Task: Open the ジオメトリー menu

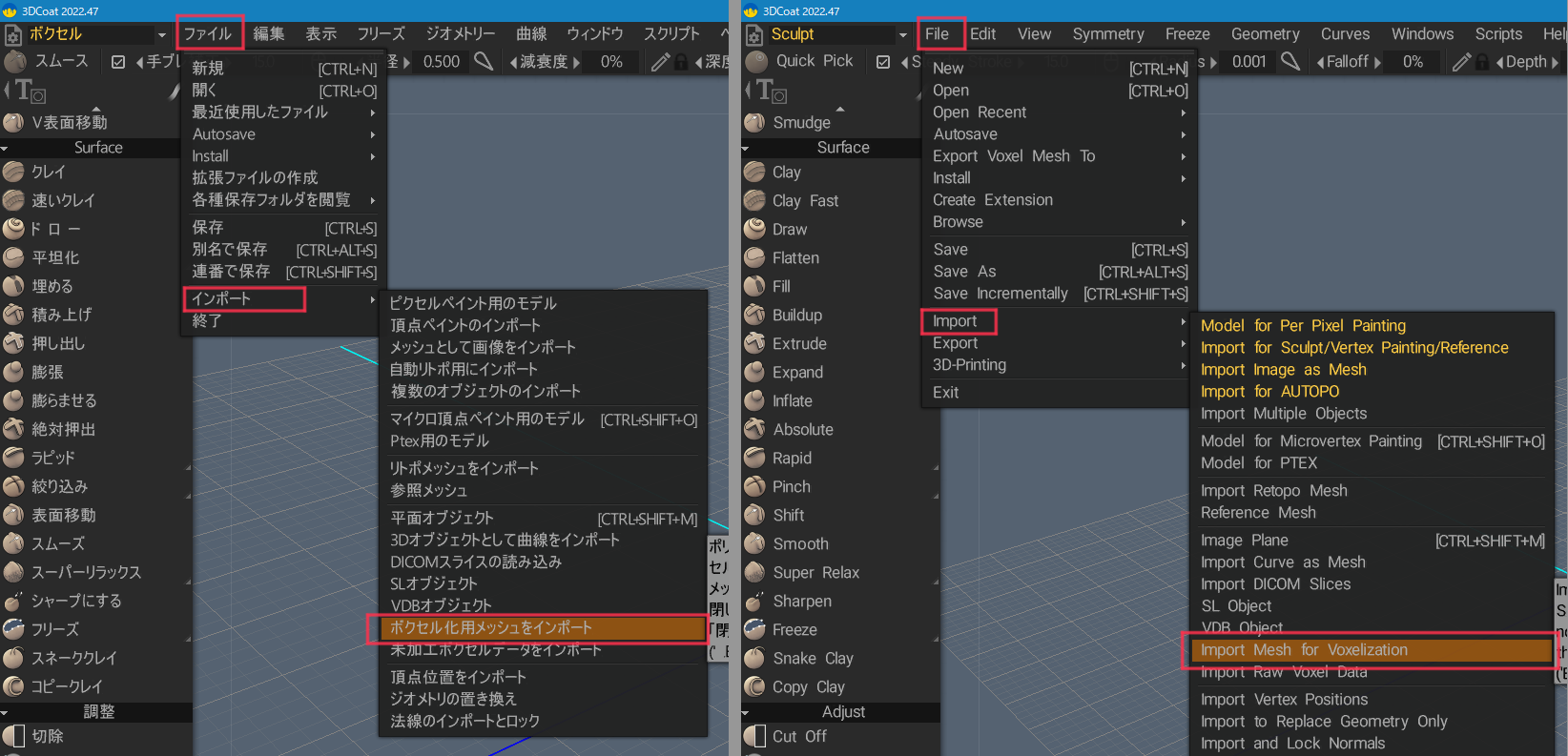Action: pyautogui.click(x=461, y=33)
